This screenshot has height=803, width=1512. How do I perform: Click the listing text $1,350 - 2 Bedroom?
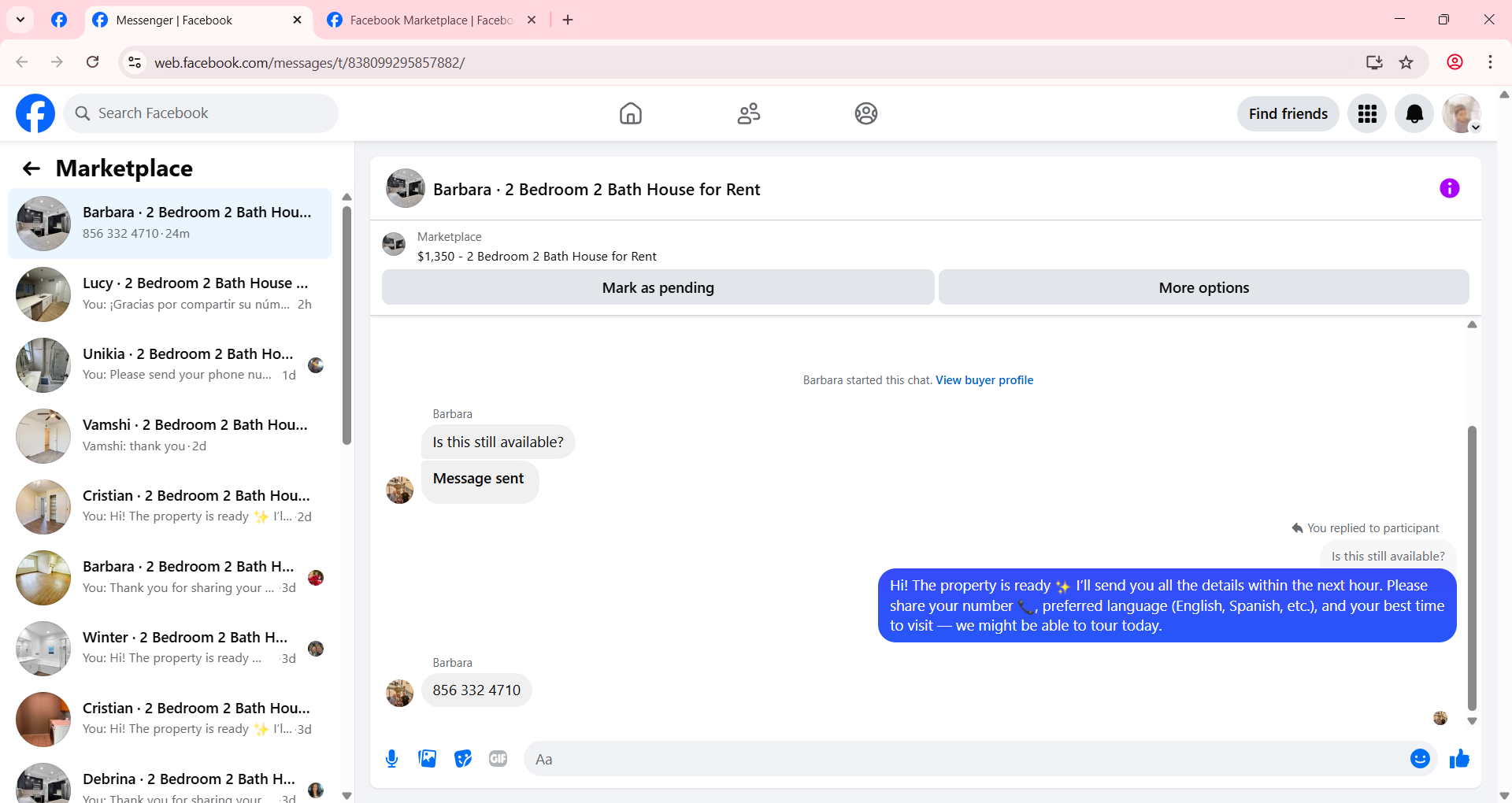(x=537, y=257)
